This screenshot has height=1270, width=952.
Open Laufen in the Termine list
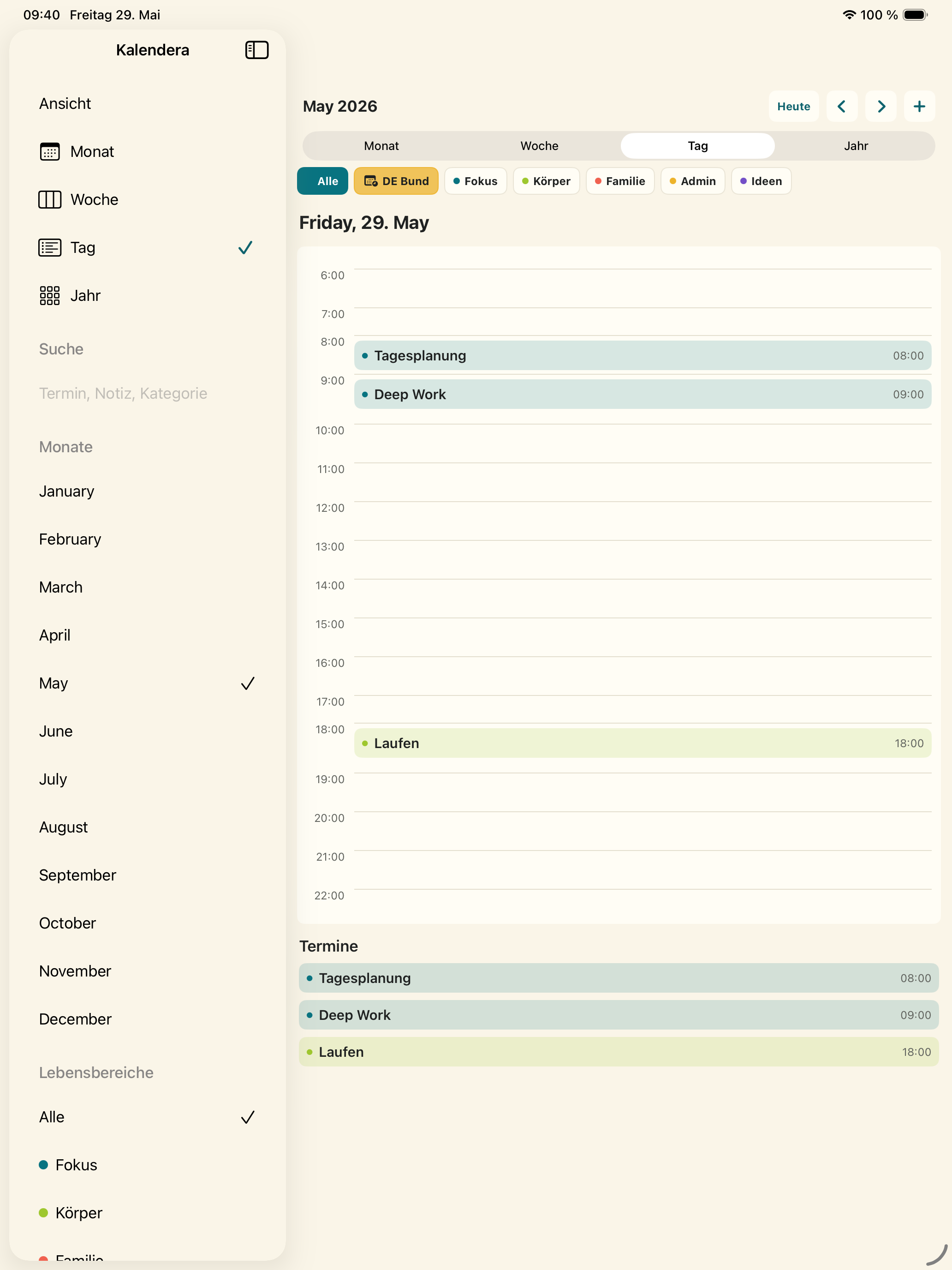click(619, 1052)
